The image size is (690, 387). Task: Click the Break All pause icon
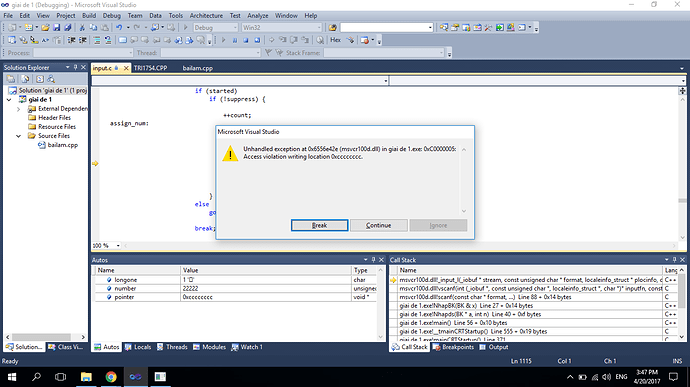[235, 40]
